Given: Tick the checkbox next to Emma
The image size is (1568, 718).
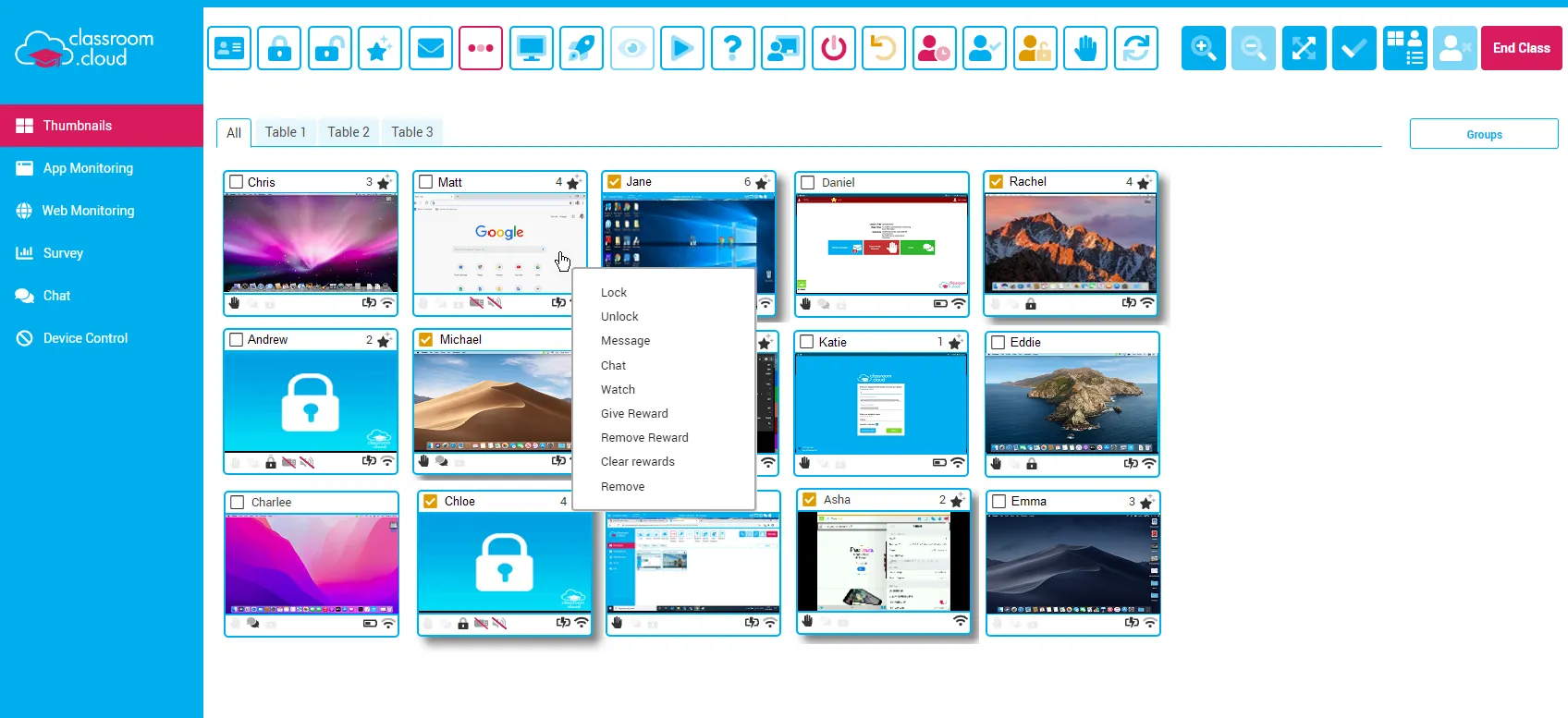Looking at the screenshot, I should (x=998, y=502).
